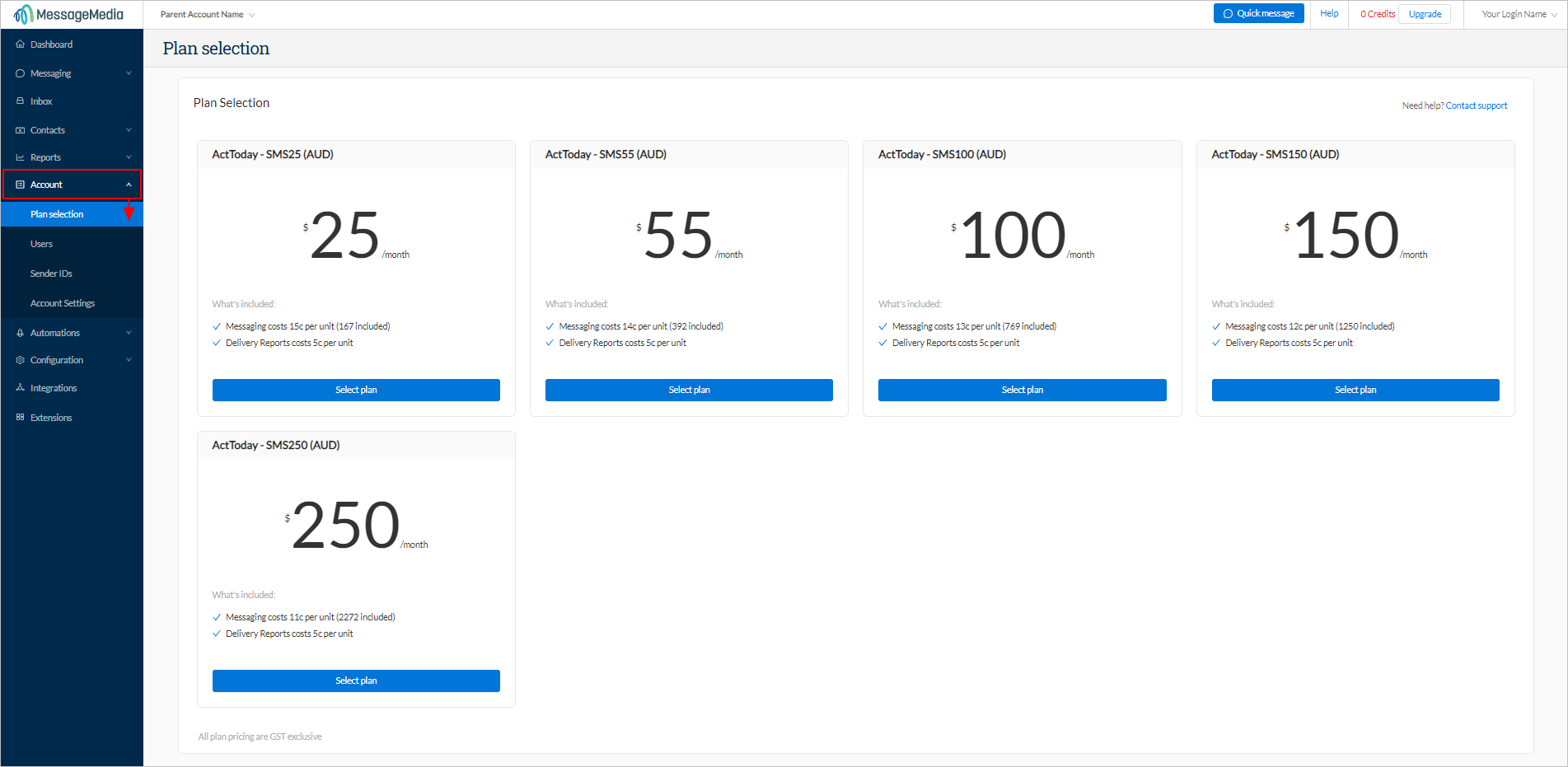The image size is (1568, 767).
Task: Select plan for ActToday SMS250
Action: coord(356,681)
